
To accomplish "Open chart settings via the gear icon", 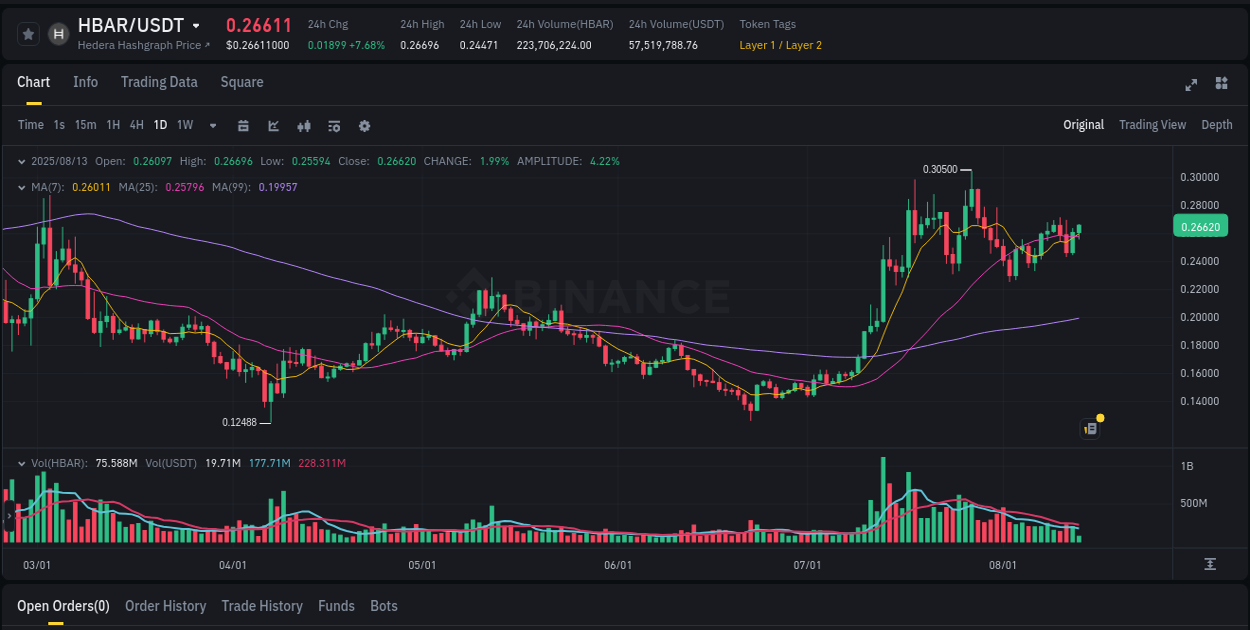I will pos(364,125).
